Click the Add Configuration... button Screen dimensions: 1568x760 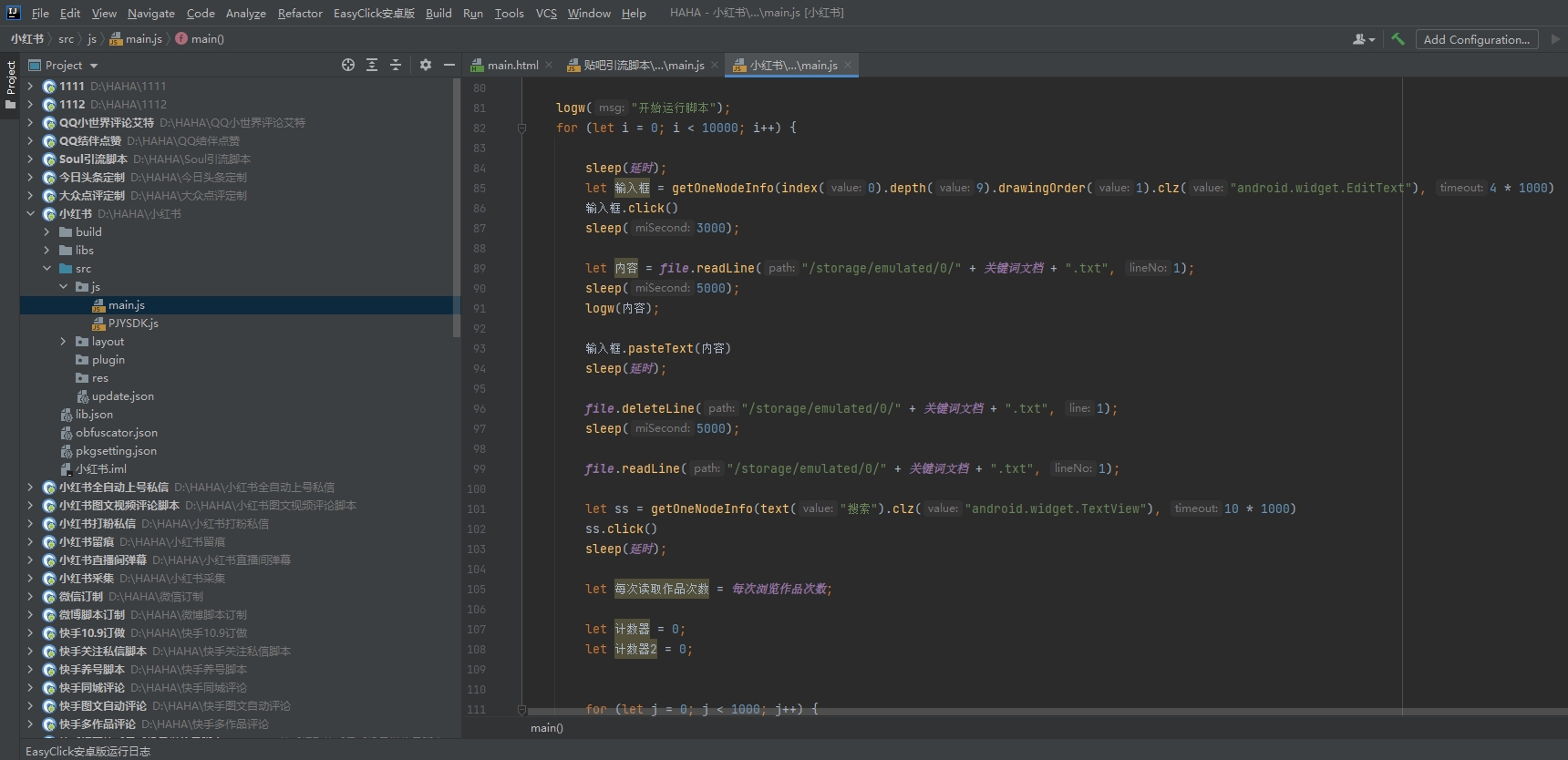point(1477,39)
